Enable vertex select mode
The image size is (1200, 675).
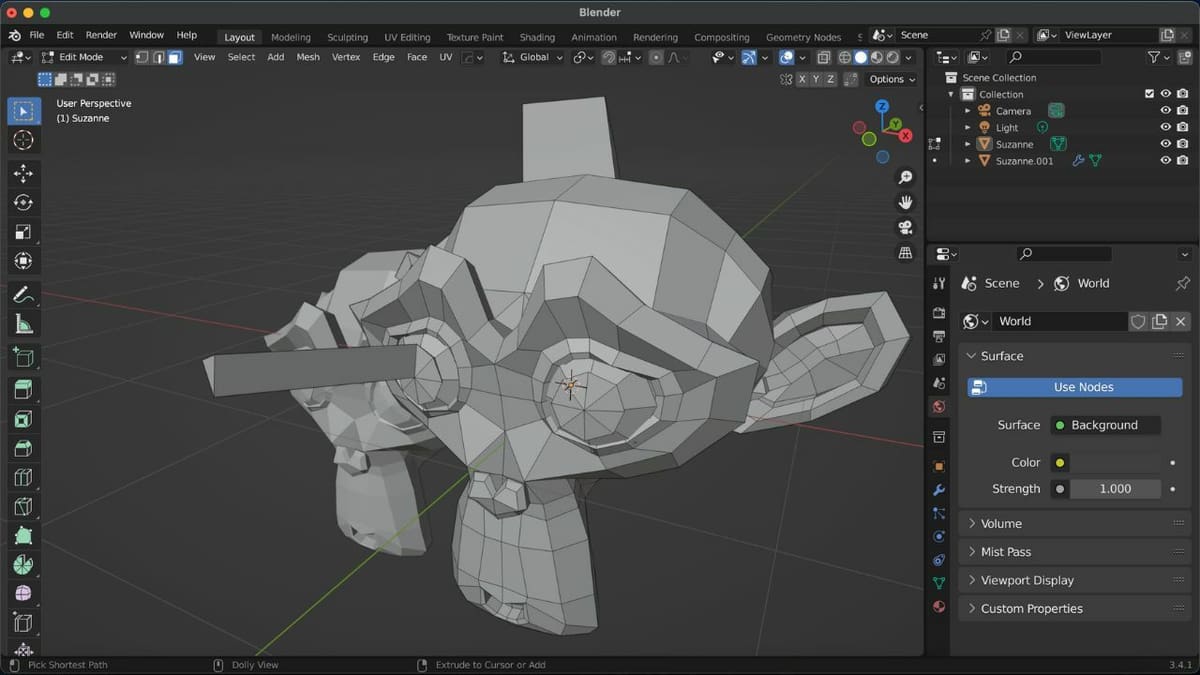tap(142, 57)
